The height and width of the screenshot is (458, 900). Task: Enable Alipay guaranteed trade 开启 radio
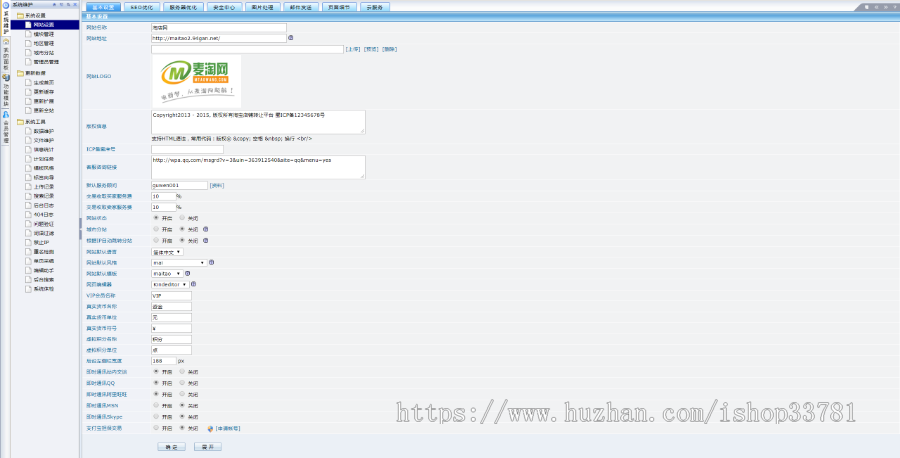coord(156,428)
